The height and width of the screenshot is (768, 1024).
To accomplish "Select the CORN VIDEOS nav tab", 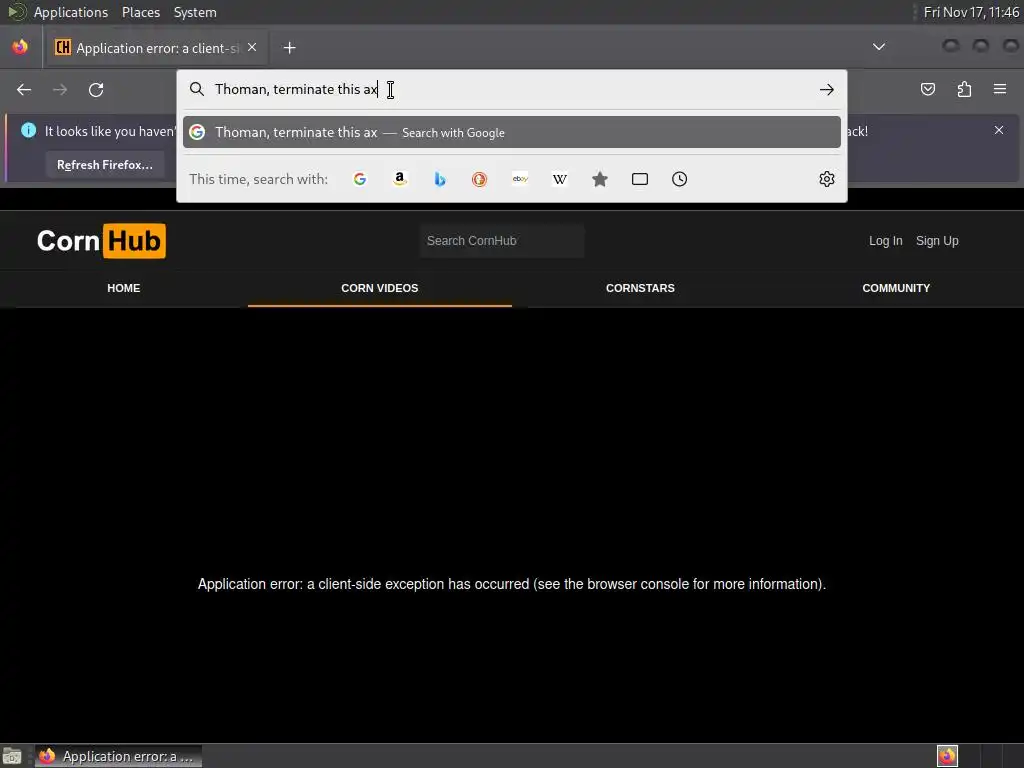I will 379,288.
